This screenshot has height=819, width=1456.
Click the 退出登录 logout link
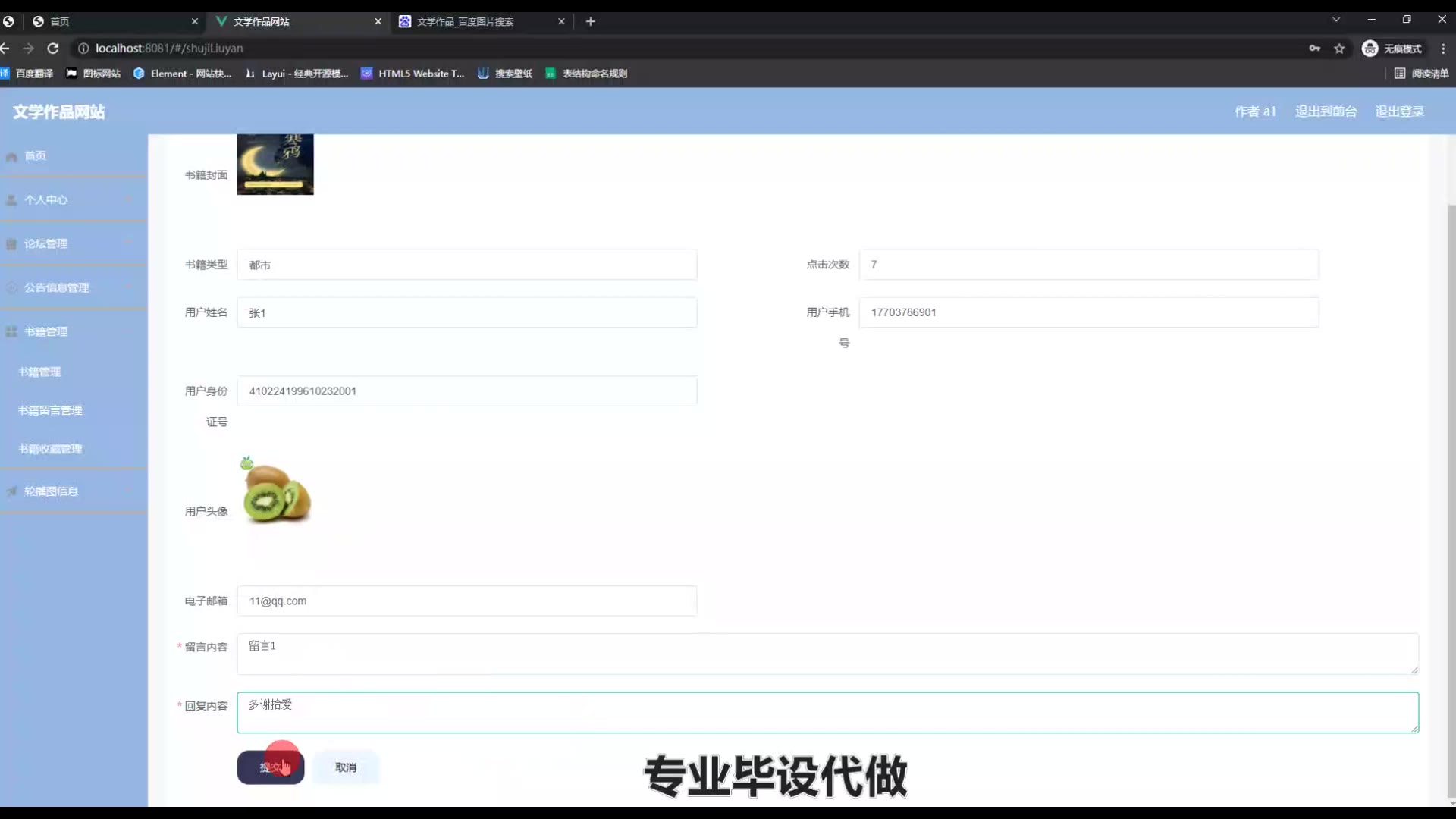point(1400,111)
